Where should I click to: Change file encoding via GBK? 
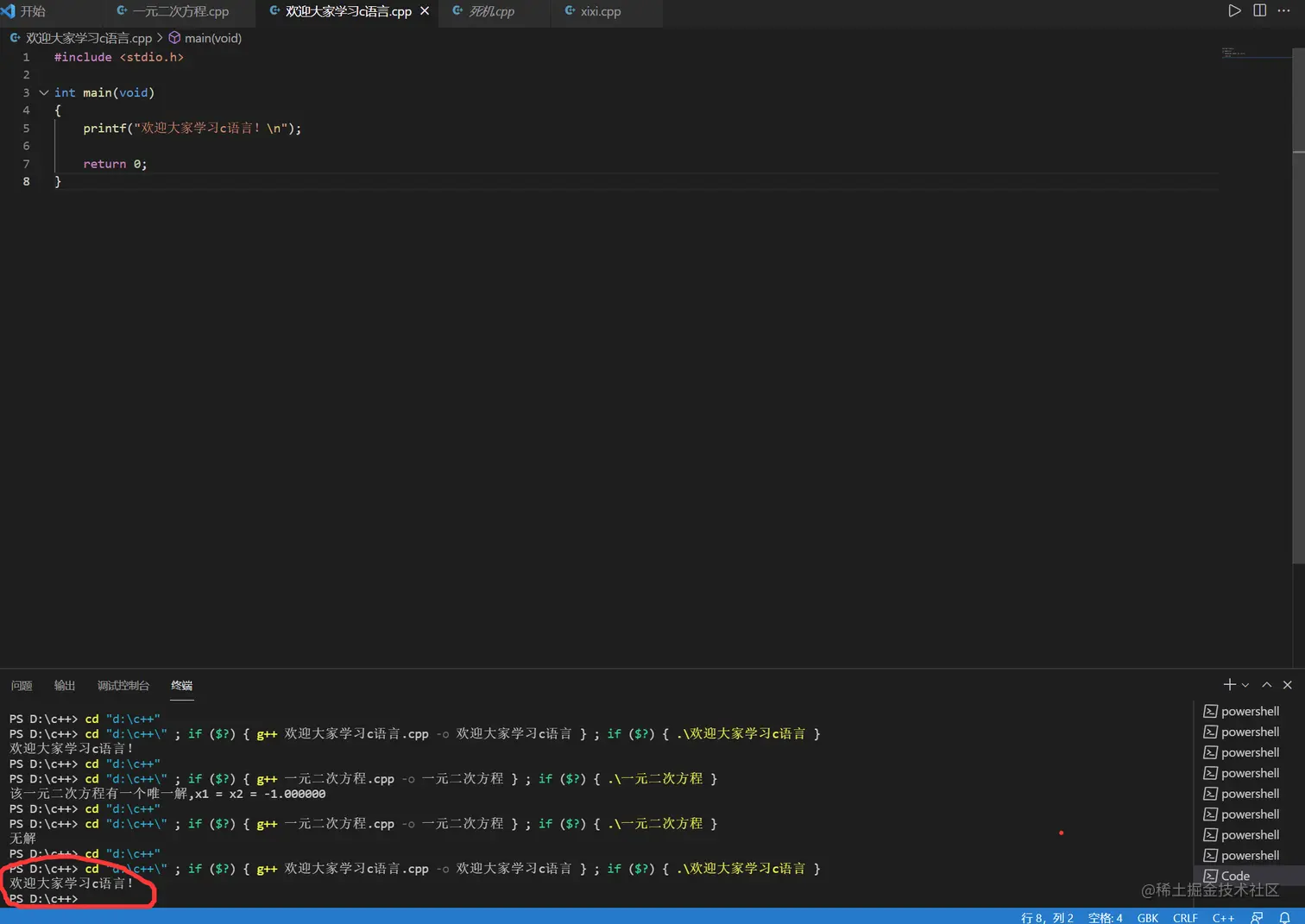(1148, 918)
